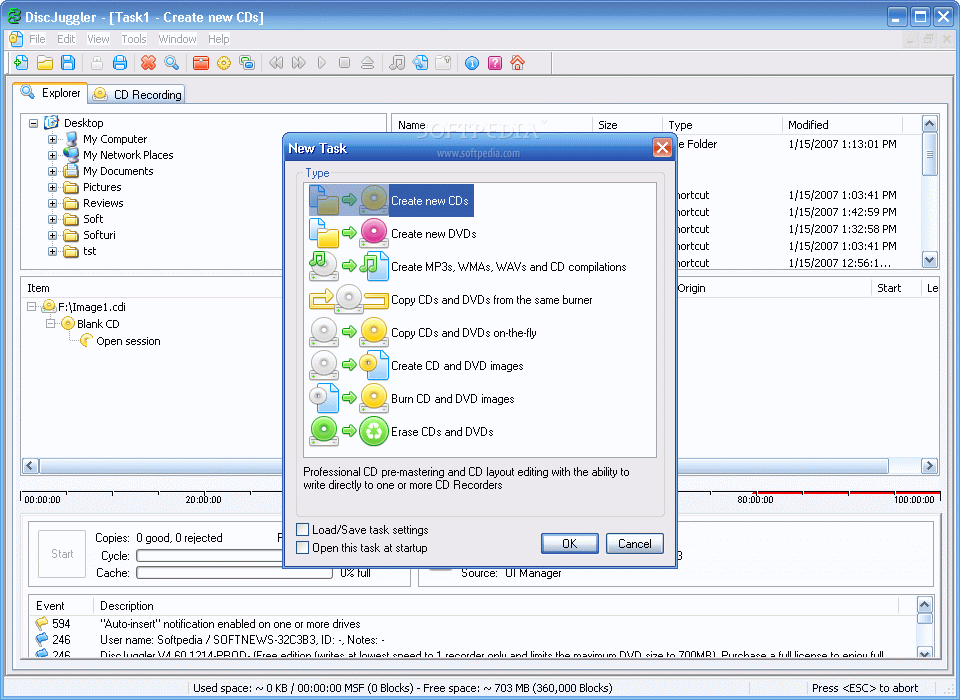Click the blue Print toolbar icon
The image size is (960, 700).
120,62
